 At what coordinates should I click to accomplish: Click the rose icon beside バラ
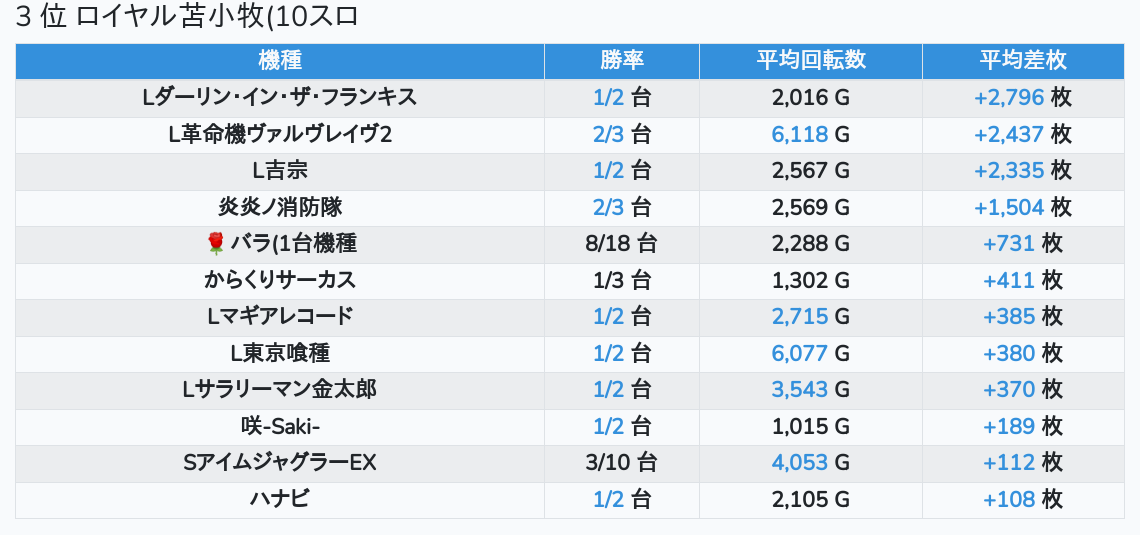(x=216, y=243)
